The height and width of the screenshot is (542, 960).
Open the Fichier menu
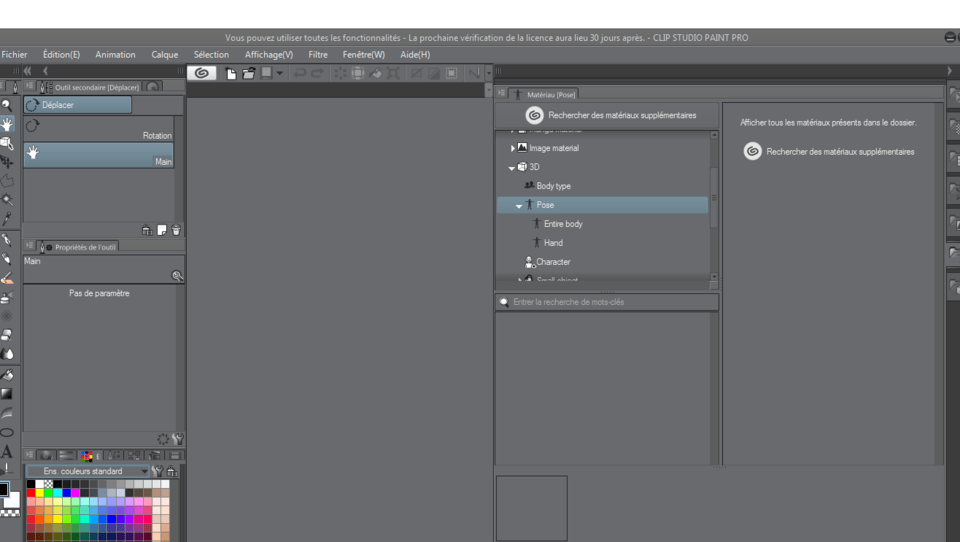(x=14, y=55)
